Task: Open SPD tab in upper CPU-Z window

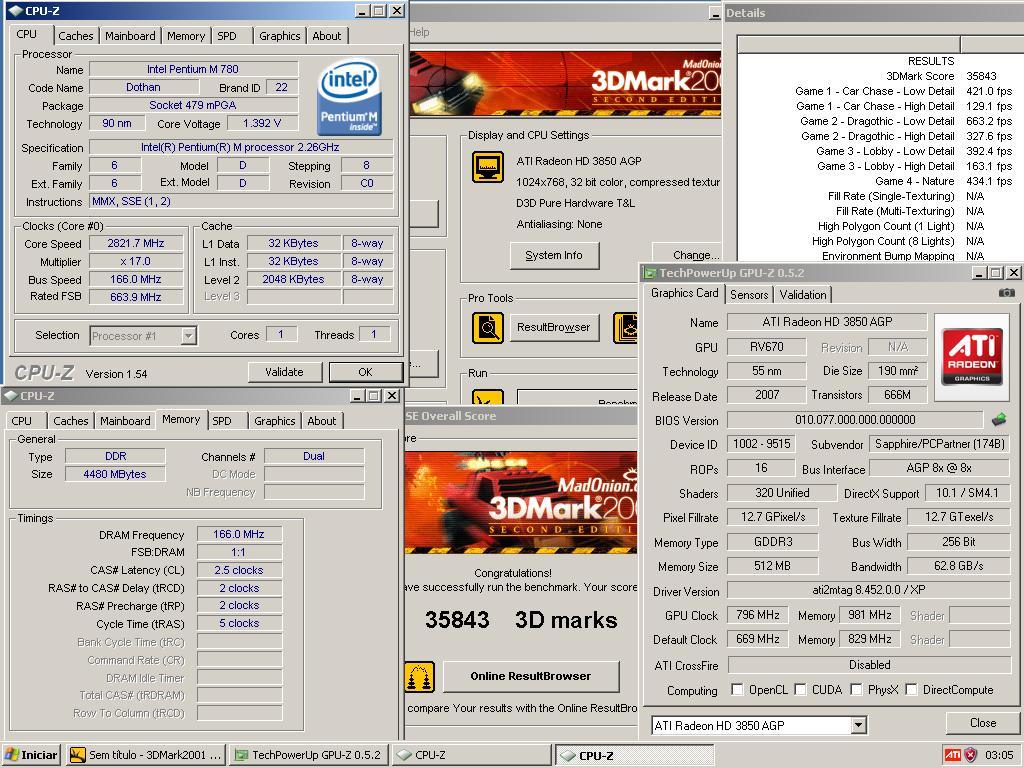Action: point(227,36)
